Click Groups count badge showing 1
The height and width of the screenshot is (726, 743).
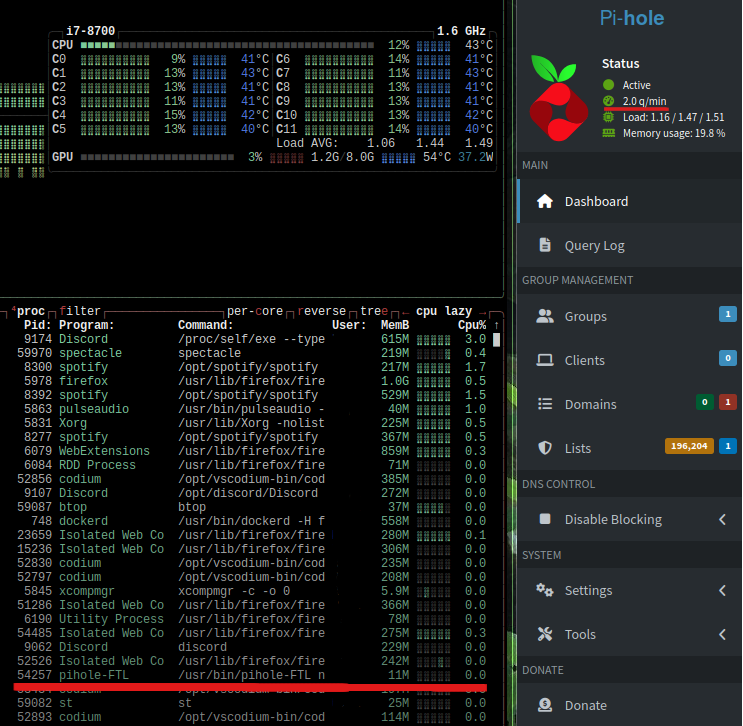pyautogui.click(x=728, y=314)
